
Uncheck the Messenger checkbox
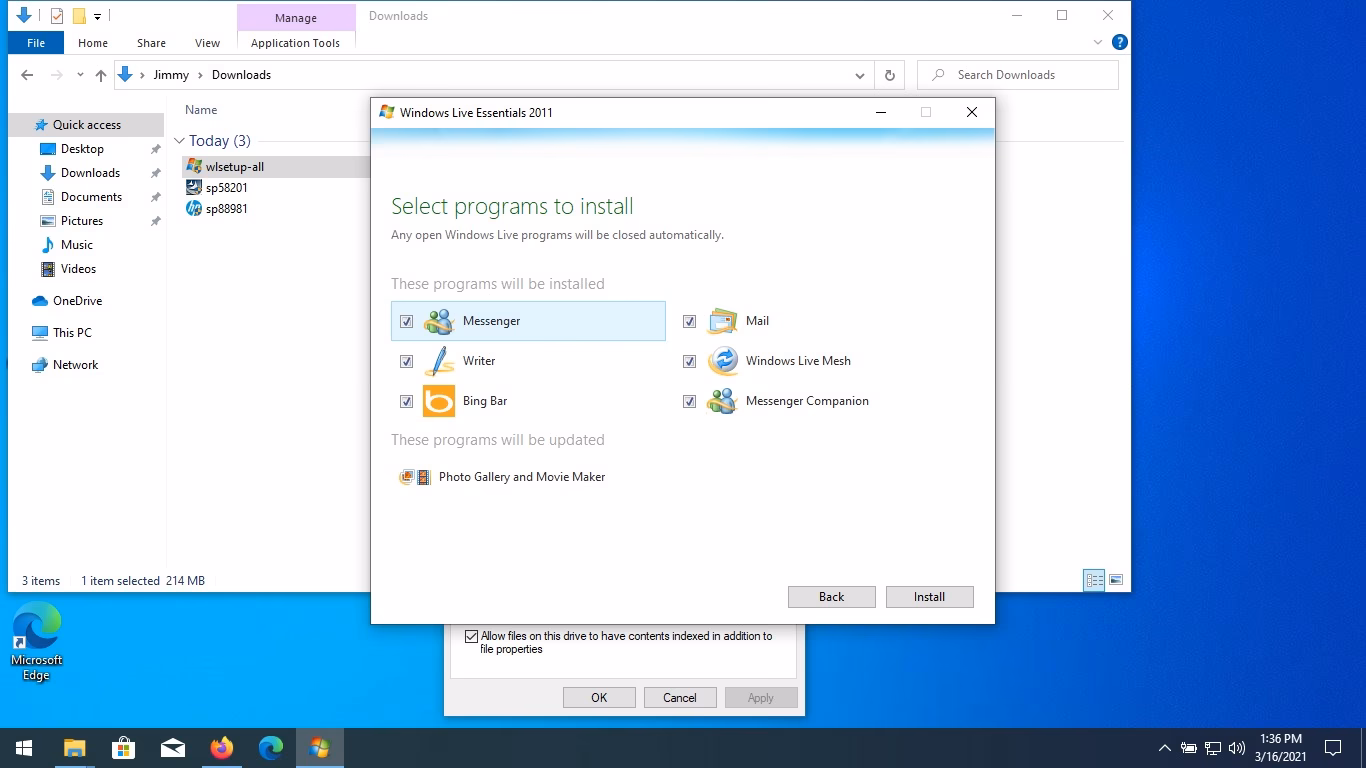coord(406,321)
